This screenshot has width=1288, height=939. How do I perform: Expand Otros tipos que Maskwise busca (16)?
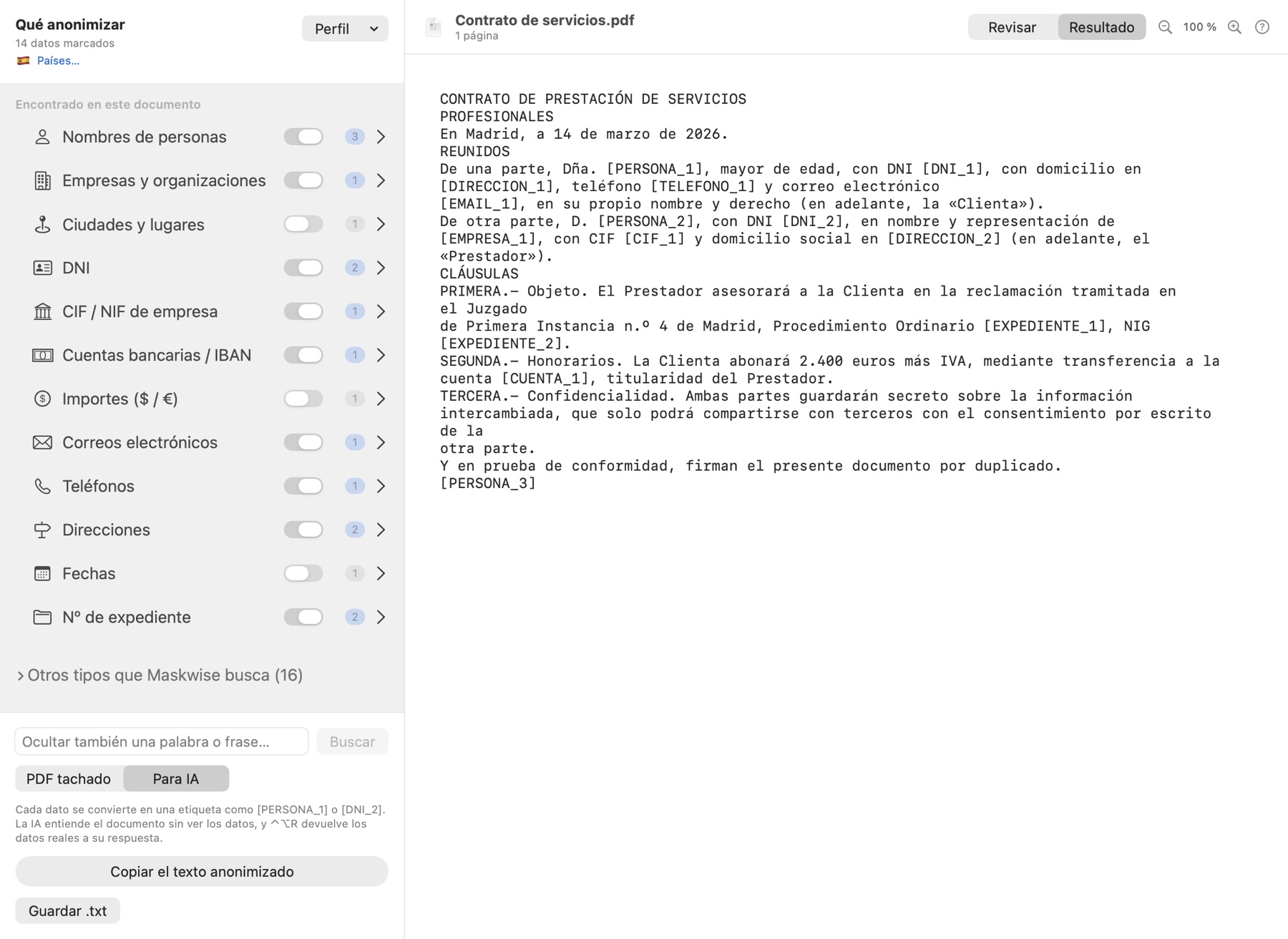tap(160, 675)
